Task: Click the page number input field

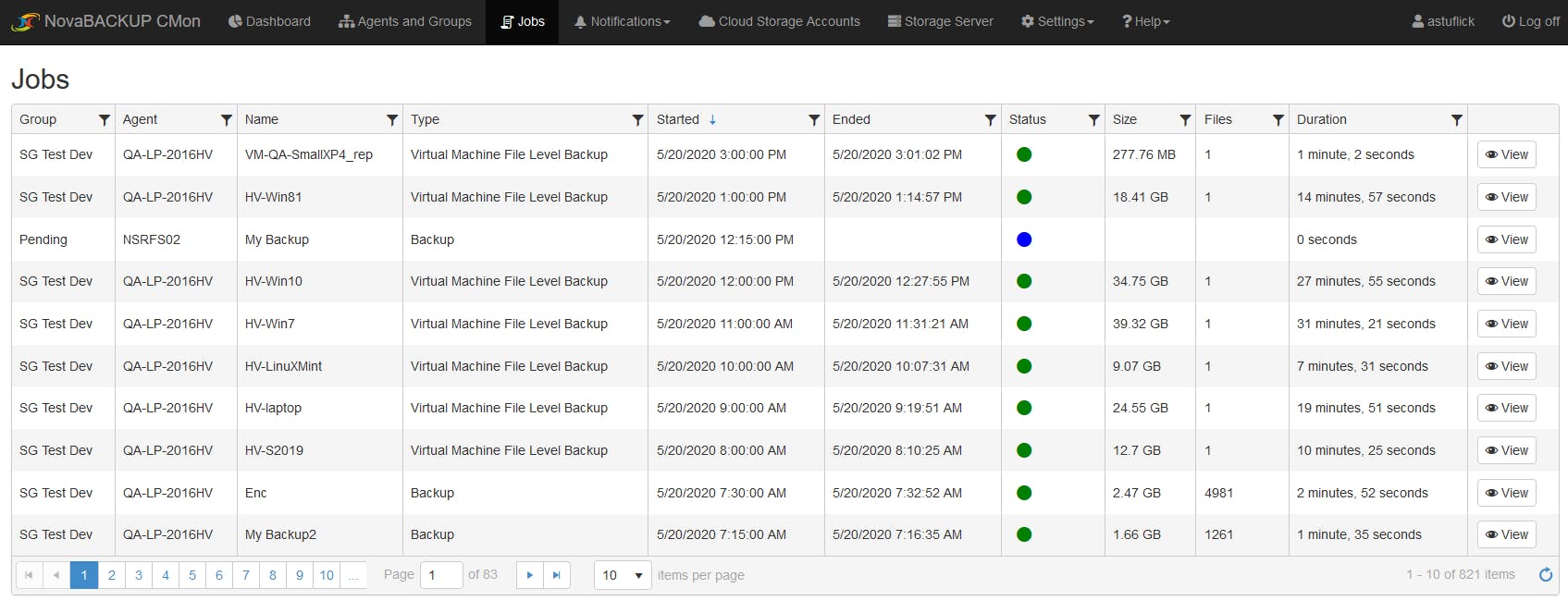Action: [440, 575]
